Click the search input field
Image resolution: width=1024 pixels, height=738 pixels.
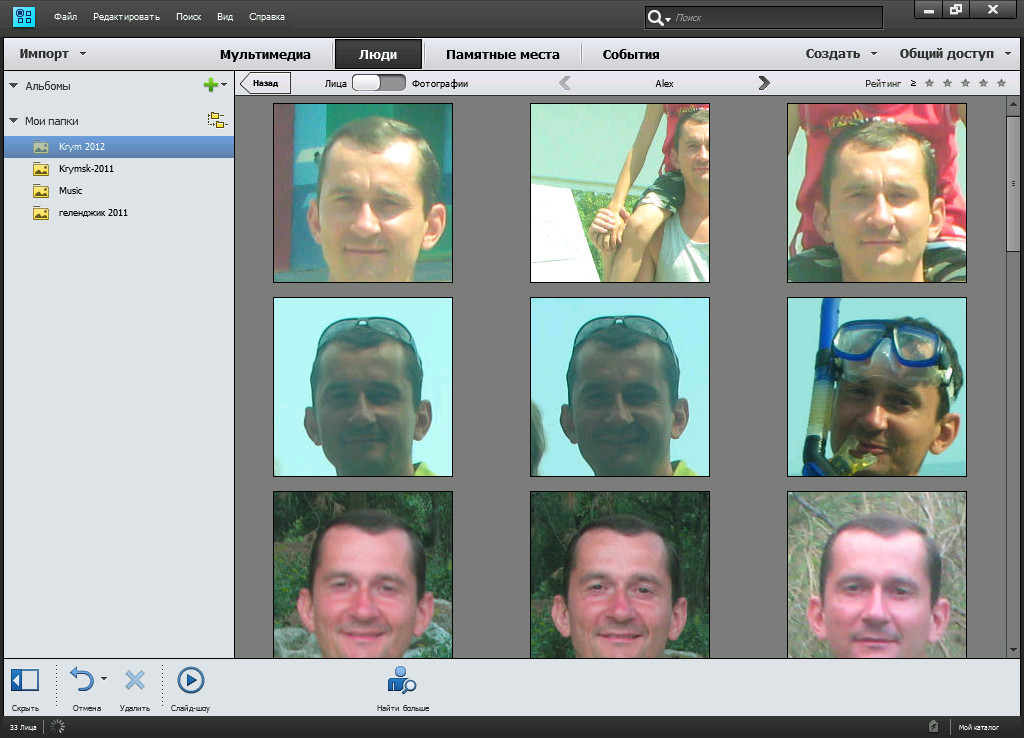coord(775,18)
